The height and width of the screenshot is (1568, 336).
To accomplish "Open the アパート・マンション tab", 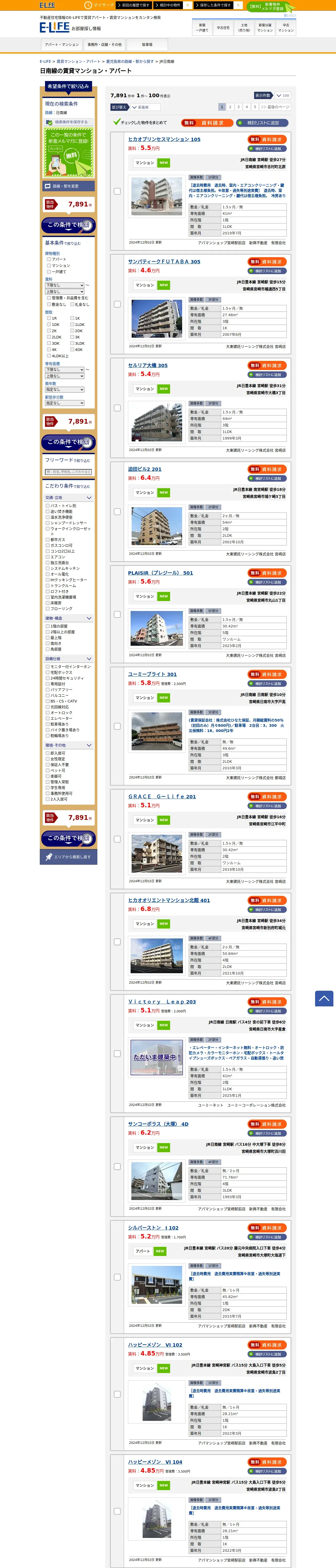I will coord(61,44).
